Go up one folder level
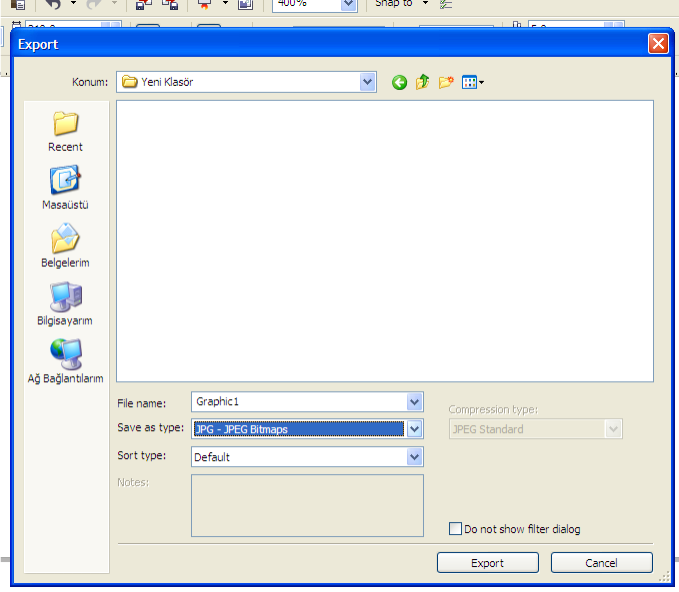This screenshot has width=679, height=592. [x=422, y=83]
